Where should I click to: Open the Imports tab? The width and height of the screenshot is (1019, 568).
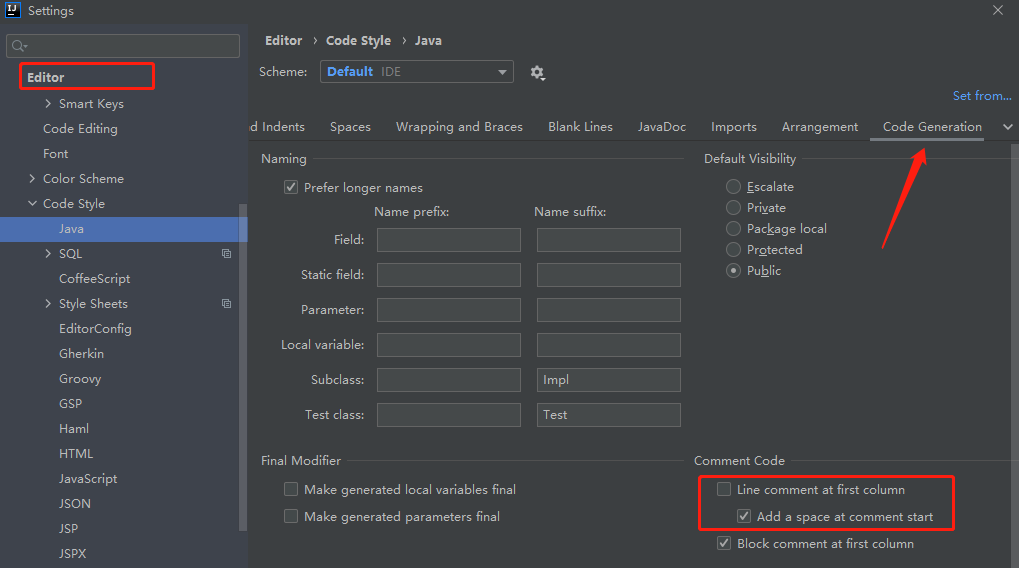733,127
